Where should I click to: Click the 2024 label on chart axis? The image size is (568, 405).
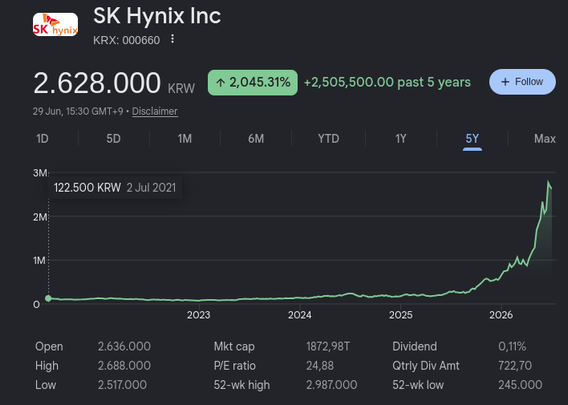pyautogui.click(x=300, y=315)
